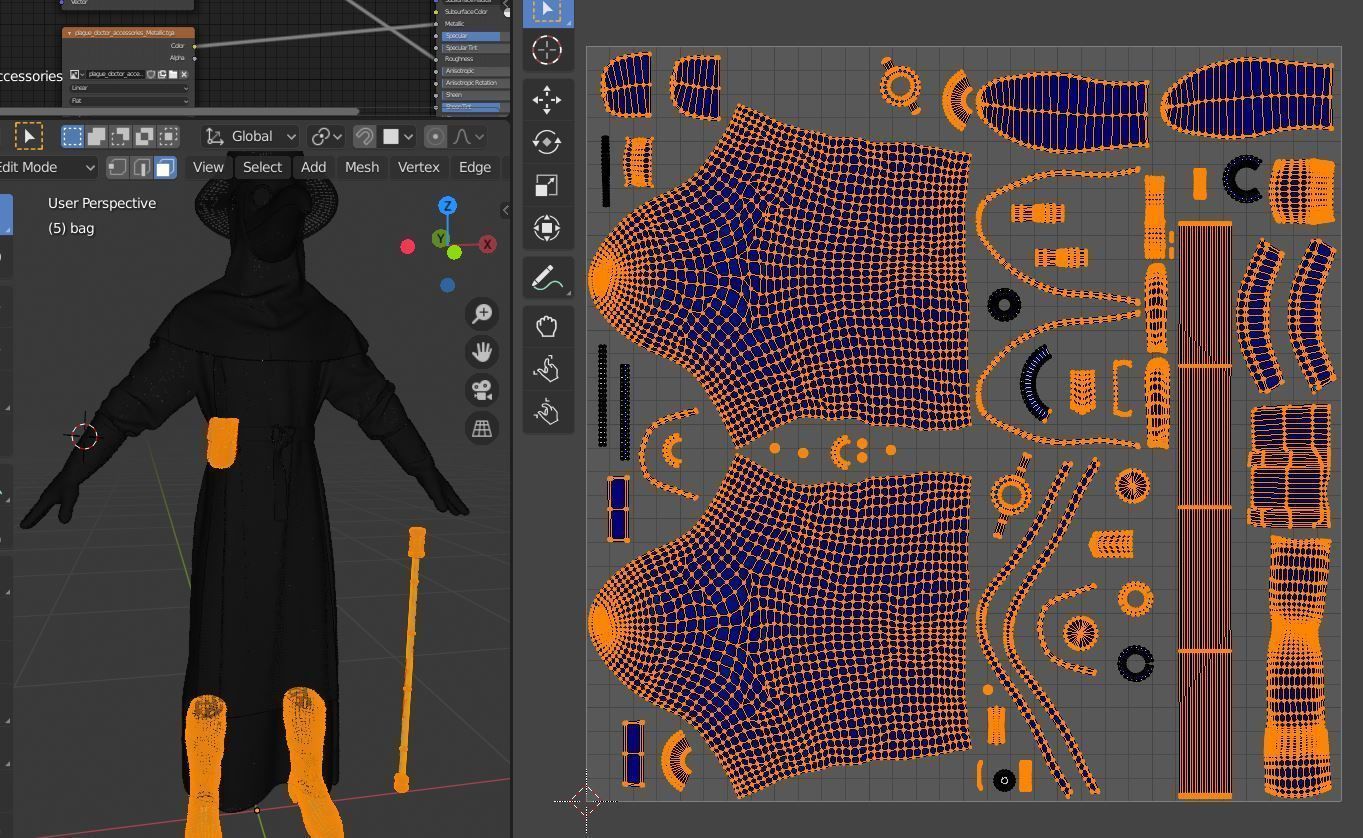Open the View menu

(208, 167)
